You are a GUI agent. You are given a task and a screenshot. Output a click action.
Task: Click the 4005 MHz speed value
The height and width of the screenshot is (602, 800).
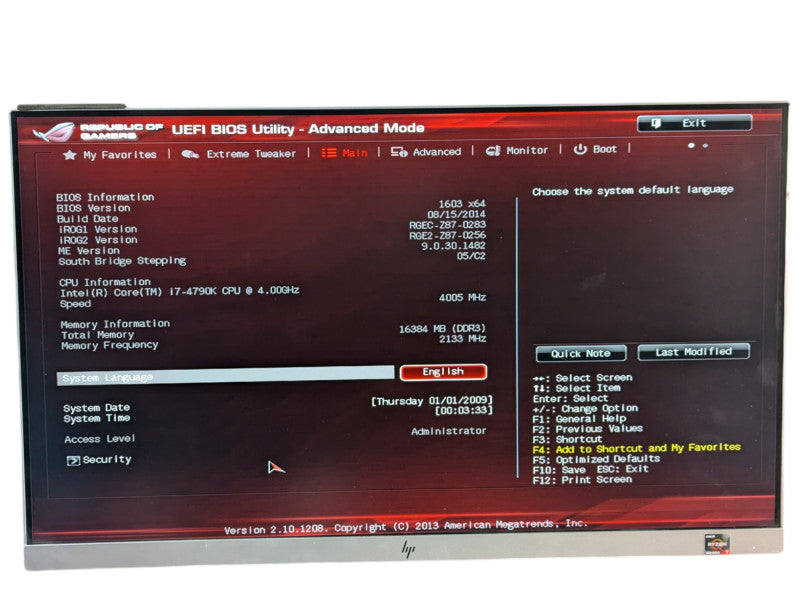(x=462, y=297)
